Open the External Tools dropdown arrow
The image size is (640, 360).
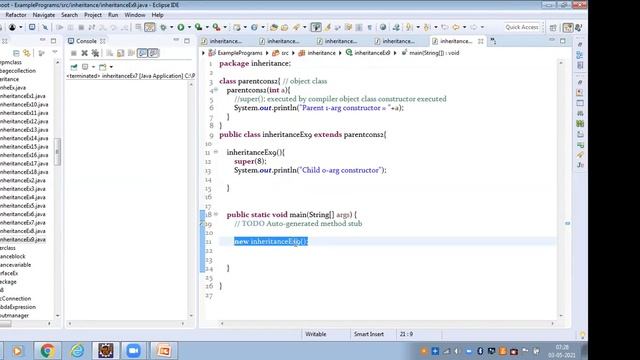225,27
